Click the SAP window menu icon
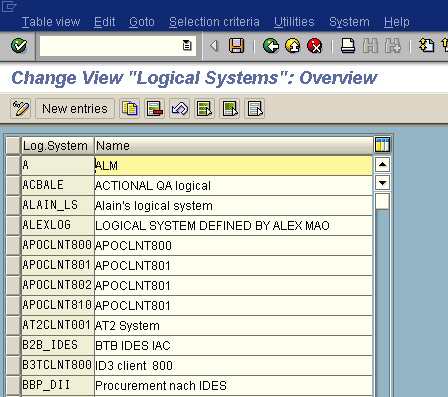The height and width of the screenshot is (397, 448). click(9, 6)
